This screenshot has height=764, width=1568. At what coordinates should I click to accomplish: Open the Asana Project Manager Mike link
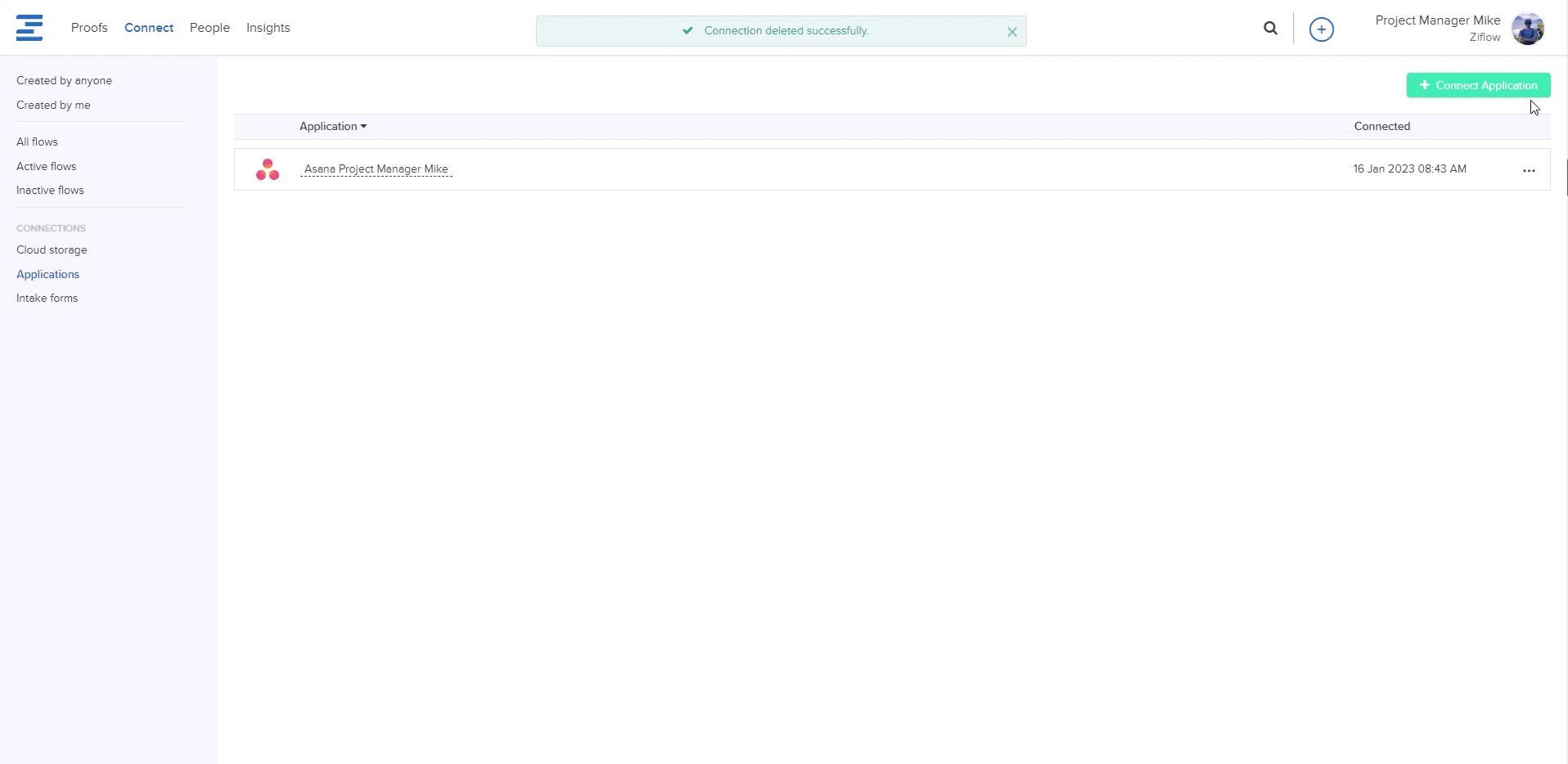pos(376,169)
